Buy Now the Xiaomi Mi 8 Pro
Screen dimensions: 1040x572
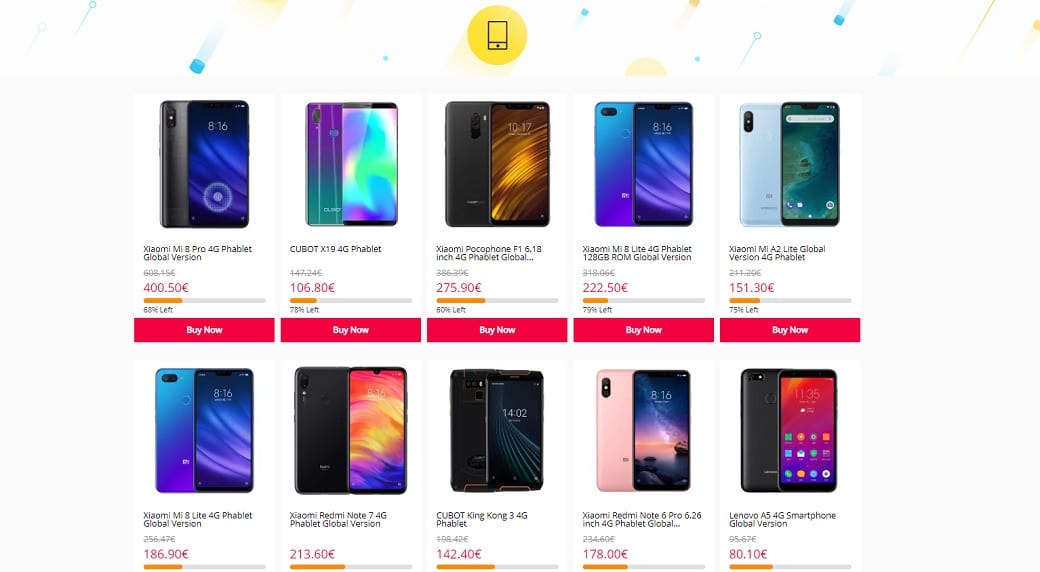click(x=204, y=330)
